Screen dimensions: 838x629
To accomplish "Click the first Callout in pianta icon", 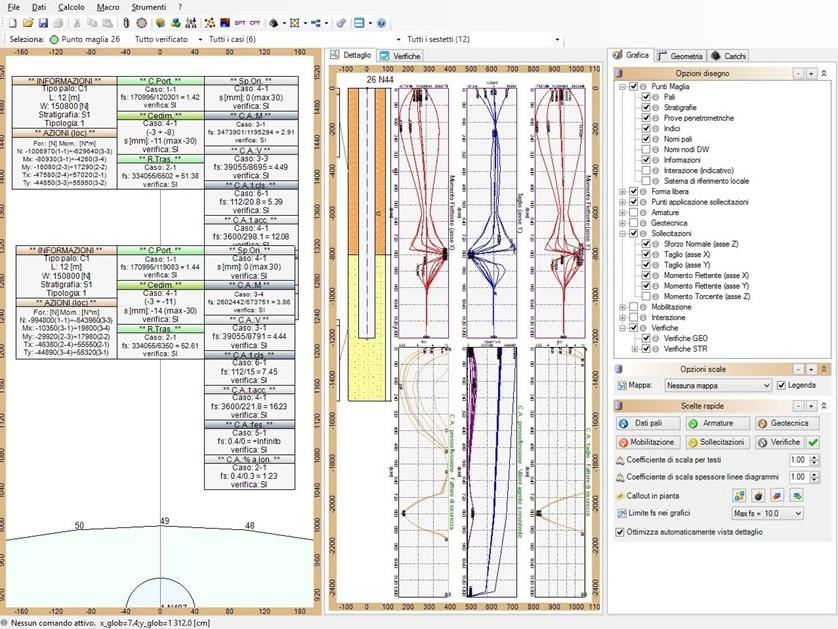I will point(741,497).
